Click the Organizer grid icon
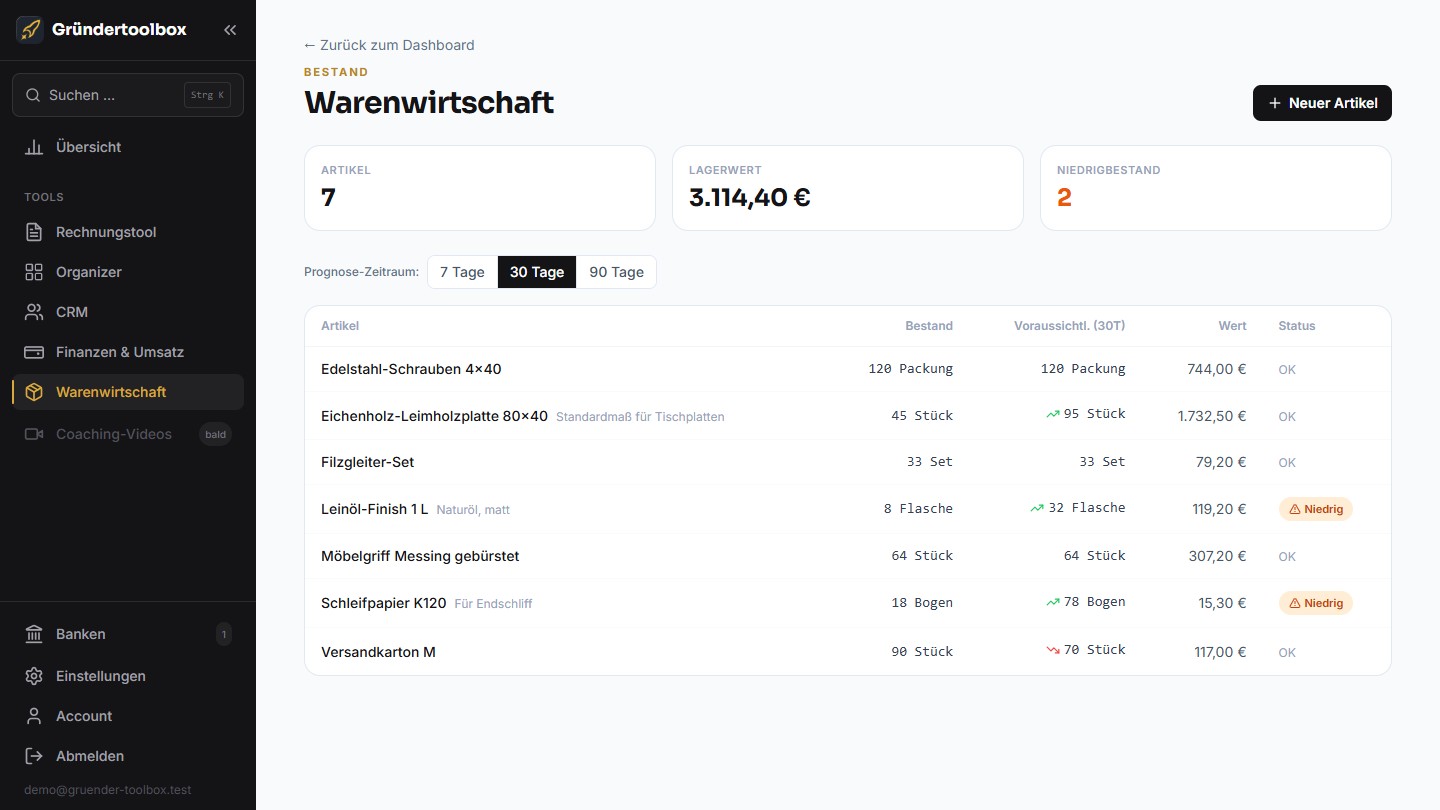 pyautogui.click(x=34, y=272)
